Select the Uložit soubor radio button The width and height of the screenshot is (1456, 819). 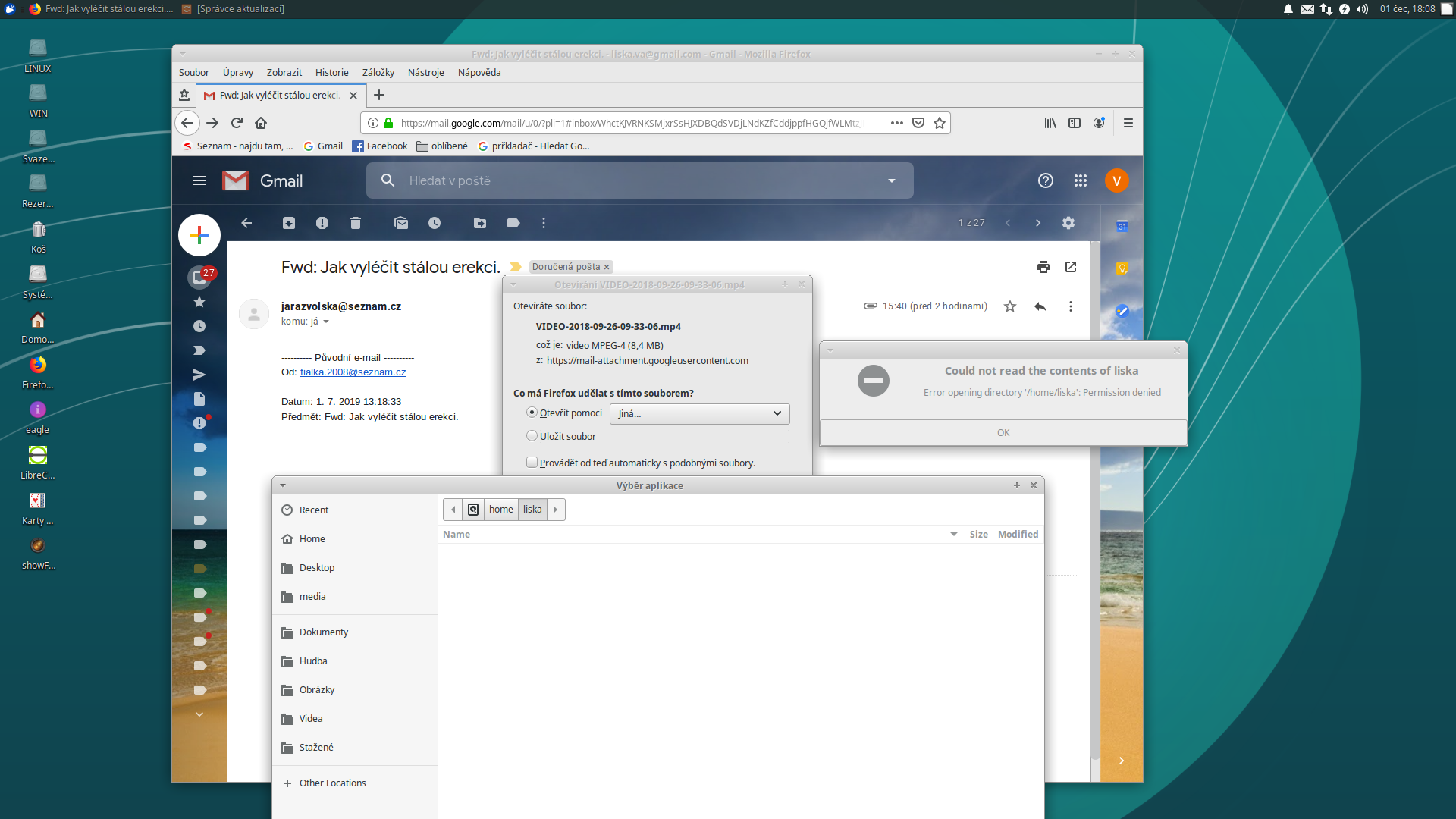point(532,436)
